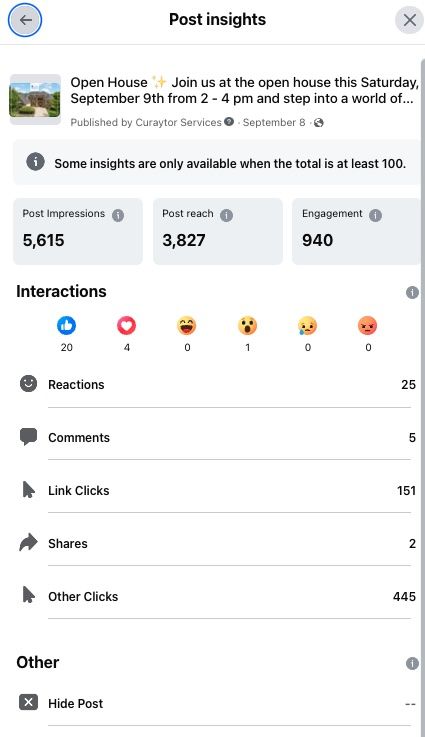This screenshot has height=737, width=425.
Task: Go back using the arrow button
Action: [25, 20]
